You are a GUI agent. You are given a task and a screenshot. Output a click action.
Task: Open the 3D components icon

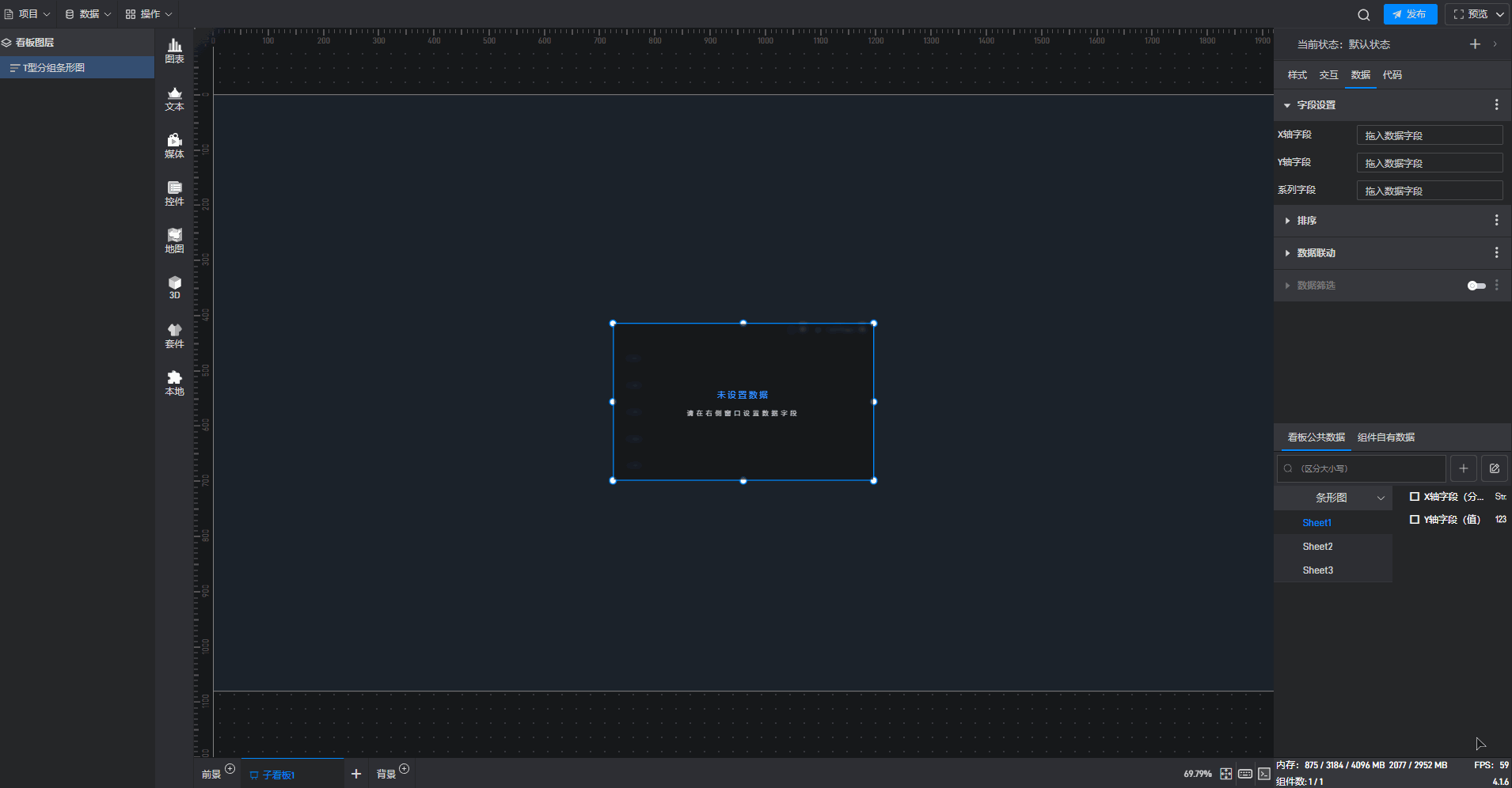pyautogui.click(x=174, y=287)
